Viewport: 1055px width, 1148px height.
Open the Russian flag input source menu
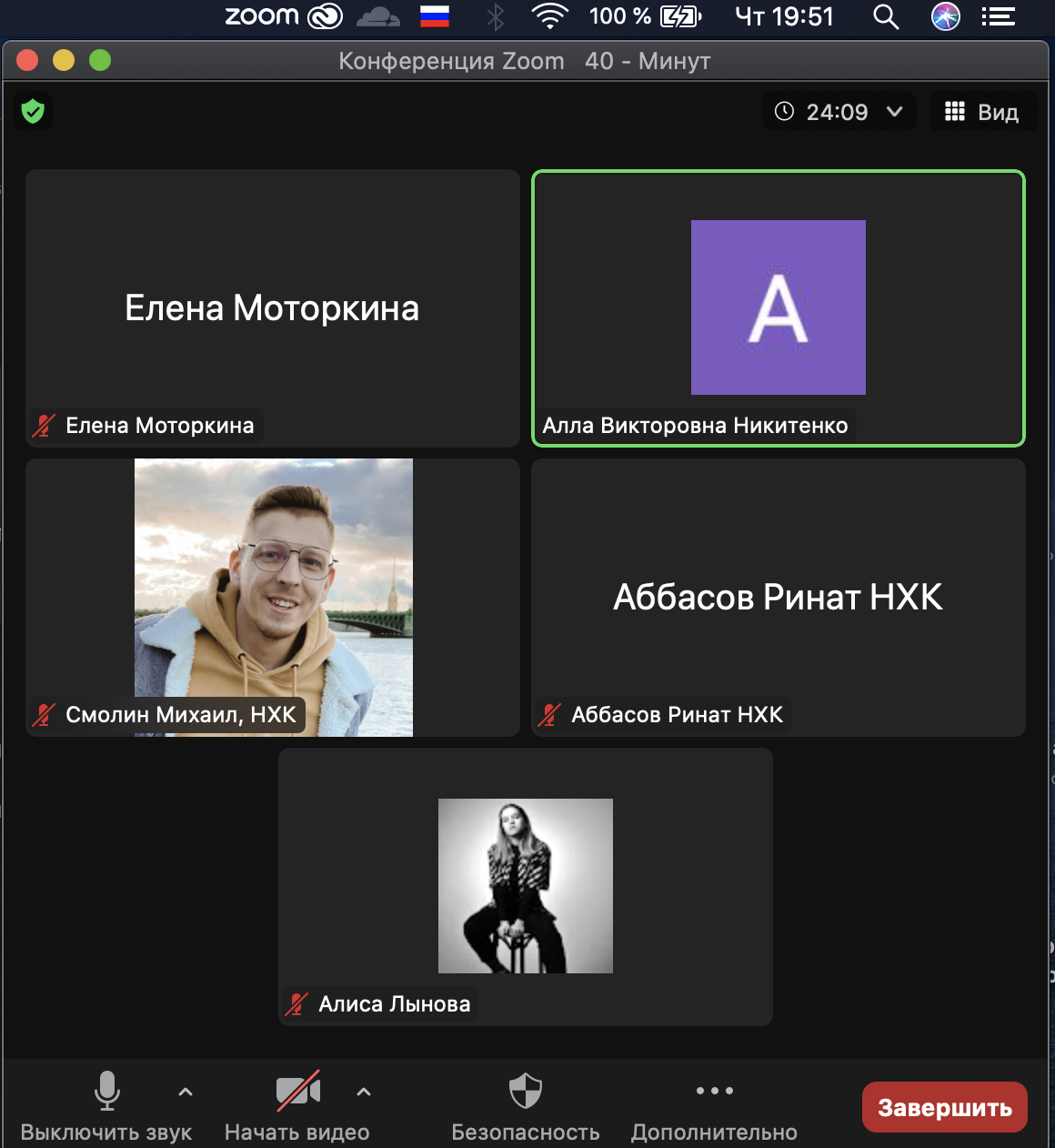(x=435, y=16)
